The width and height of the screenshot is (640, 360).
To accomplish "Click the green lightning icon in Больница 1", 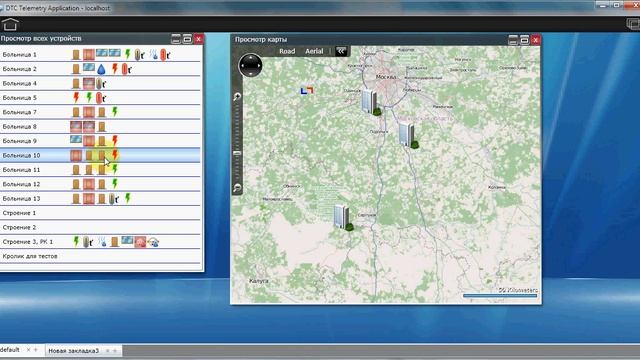I will (x=127, y=53).
